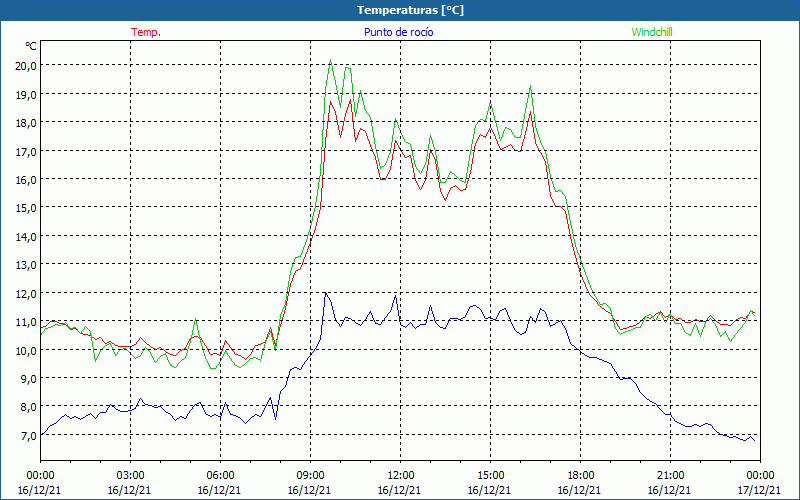Click the '06:00' time axis label
Viewport: 800px width, 500px height.
[220, 476]
